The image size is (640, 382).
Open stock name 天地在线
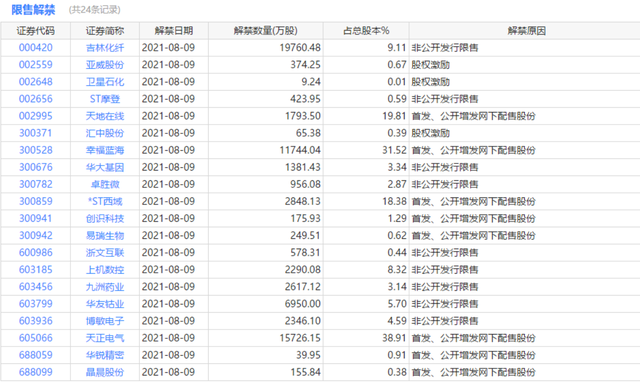point(105,116)
